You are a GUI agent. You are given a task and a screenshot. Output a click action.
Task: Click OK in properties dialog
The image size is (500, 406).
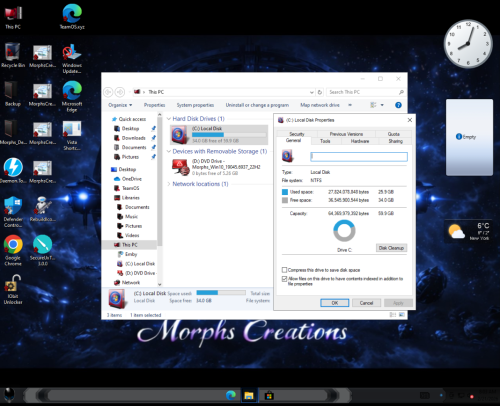[x=335, y=303]
